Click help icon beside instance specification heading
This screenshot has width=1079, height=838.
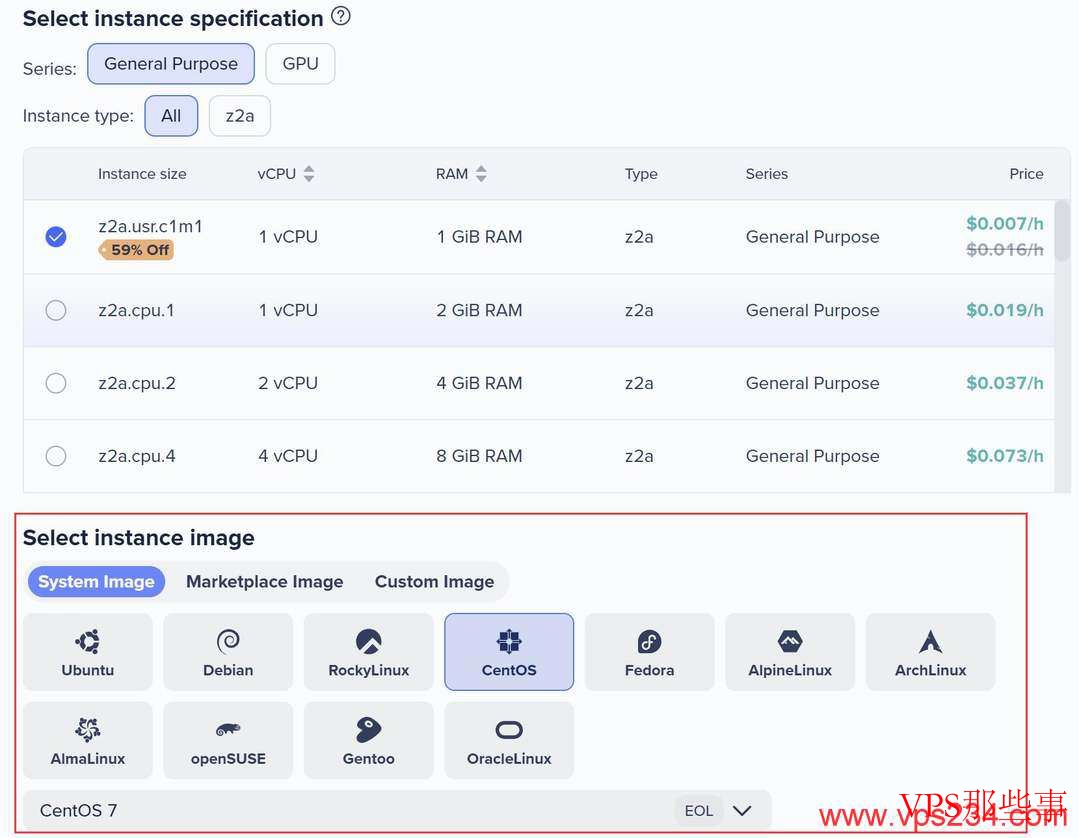341,17
